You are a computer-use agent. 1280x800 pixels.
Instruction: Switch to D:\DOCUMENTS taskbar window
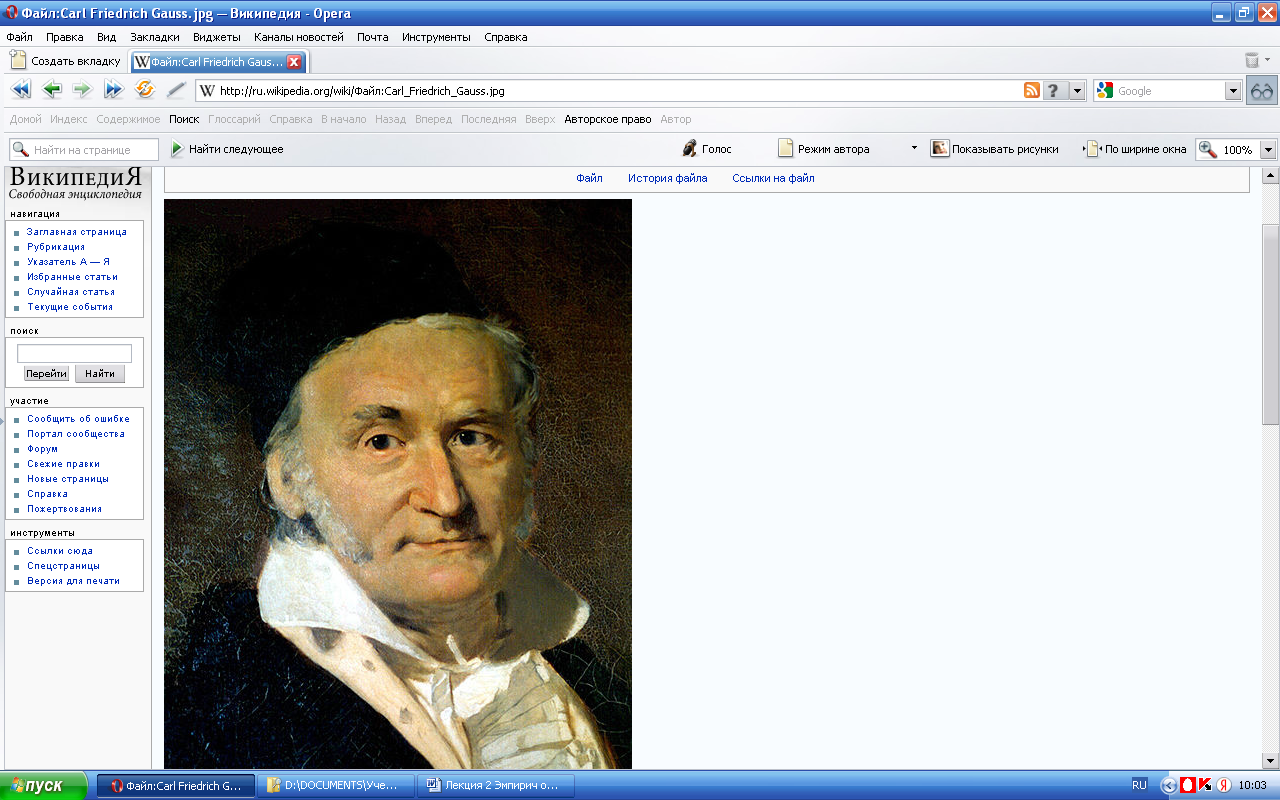(x=335, y=785)
